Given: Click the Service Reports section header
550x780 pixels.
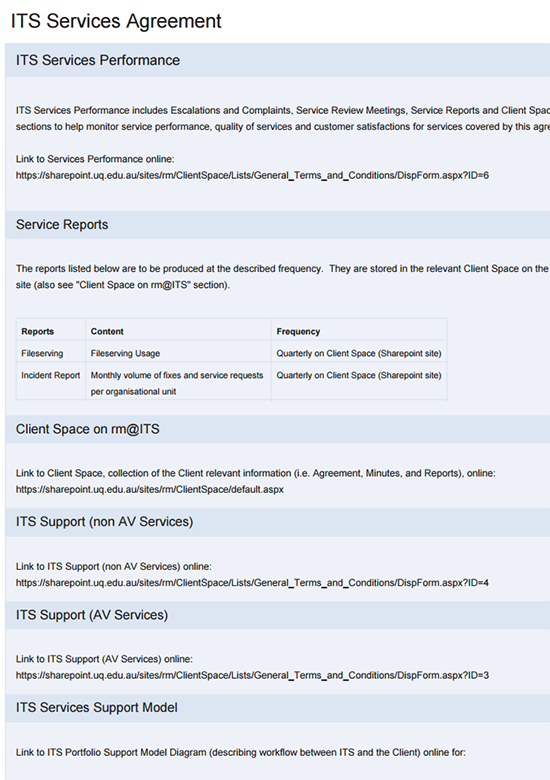Looking at the screenshot, I should point(277,225).
